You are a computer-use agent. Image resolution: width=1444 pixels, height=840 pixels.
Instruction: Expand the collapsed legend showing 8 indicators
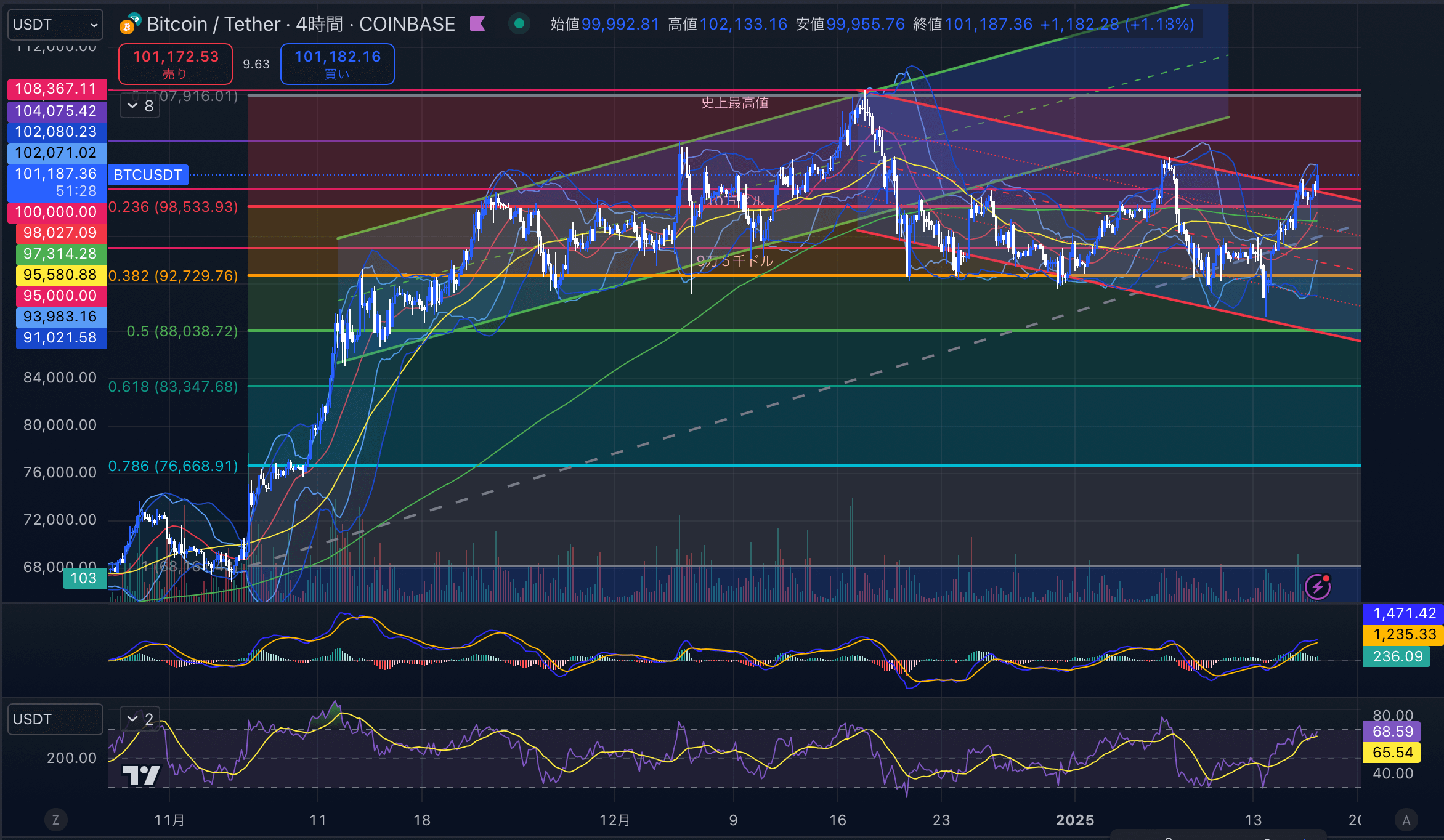click(140, 106)
